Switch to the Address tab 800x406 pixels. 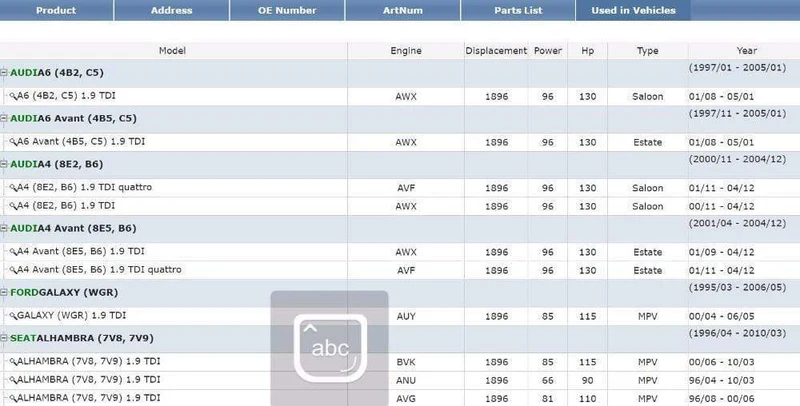171,10
